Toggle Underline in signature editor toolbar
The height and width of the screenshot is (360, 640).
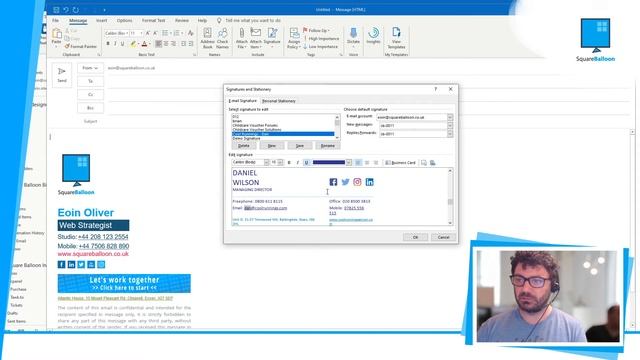tap(306, 162)
